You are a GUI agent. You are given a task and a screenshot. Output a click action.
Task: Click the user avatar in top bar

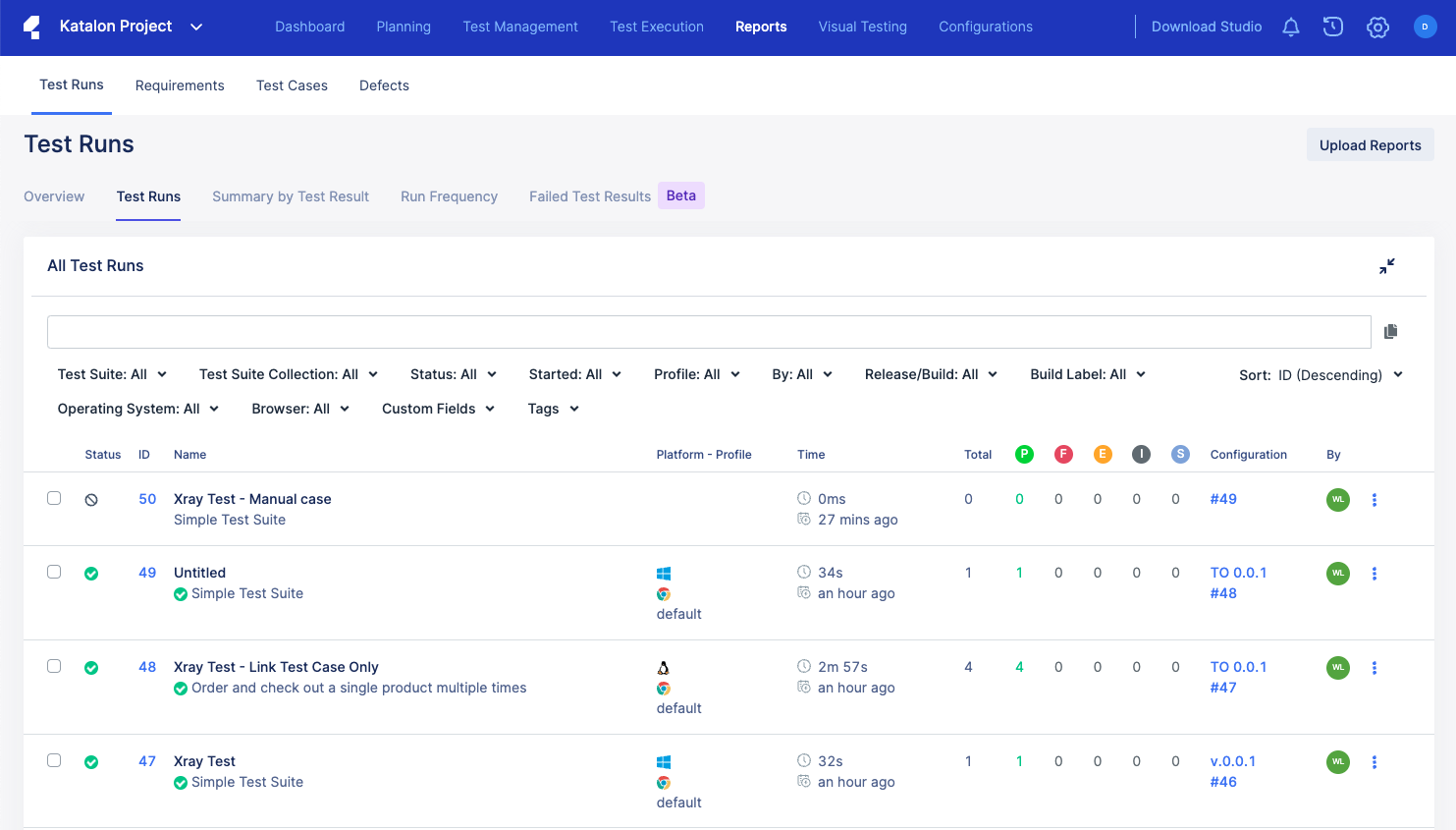click(x=1425, y=28)
